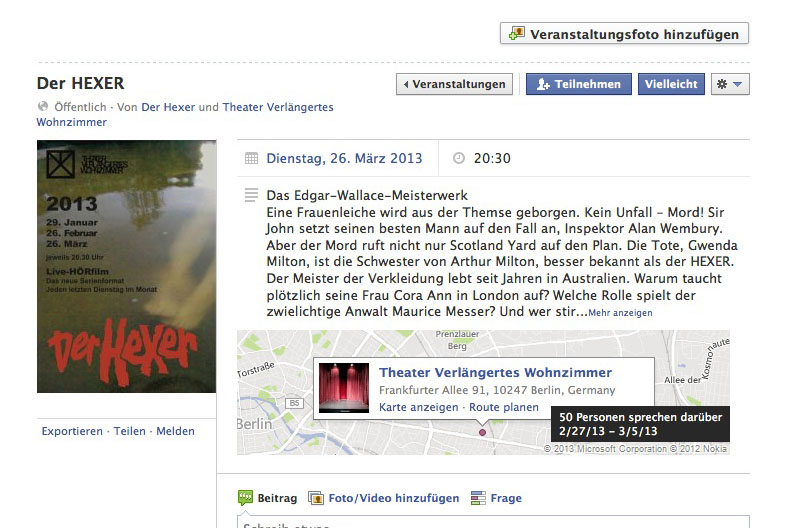Click the theater stage thumbnail on map
This screenshot has height=528, width=786.
coord(344,388)
